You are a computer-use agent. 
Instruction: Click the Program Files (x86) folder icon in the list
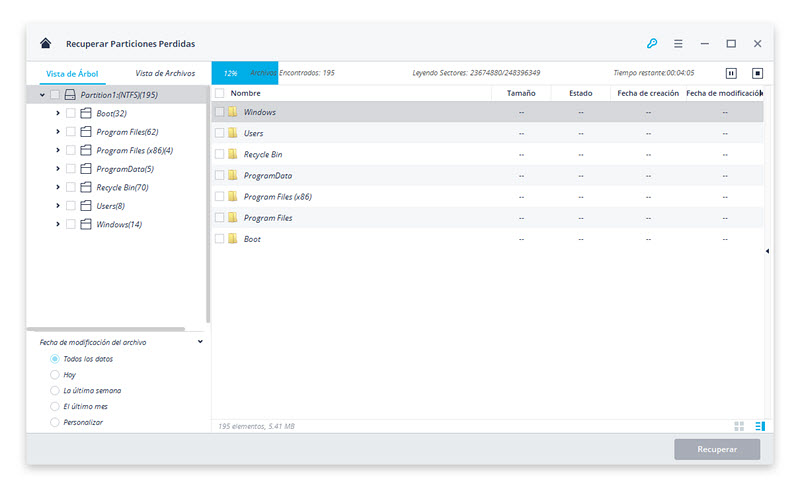(x=233, y=196)
